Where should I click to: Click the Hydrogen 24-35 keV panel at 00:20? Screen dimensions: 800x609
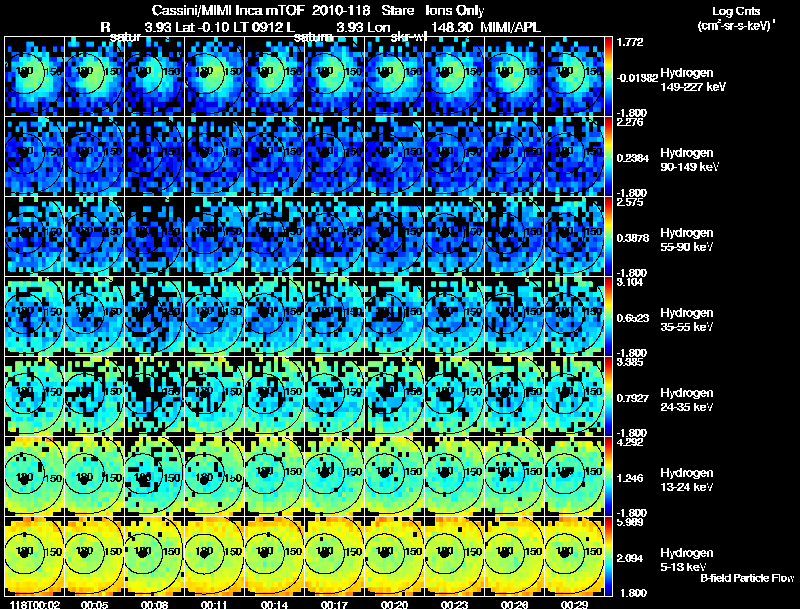click(394, 396)
